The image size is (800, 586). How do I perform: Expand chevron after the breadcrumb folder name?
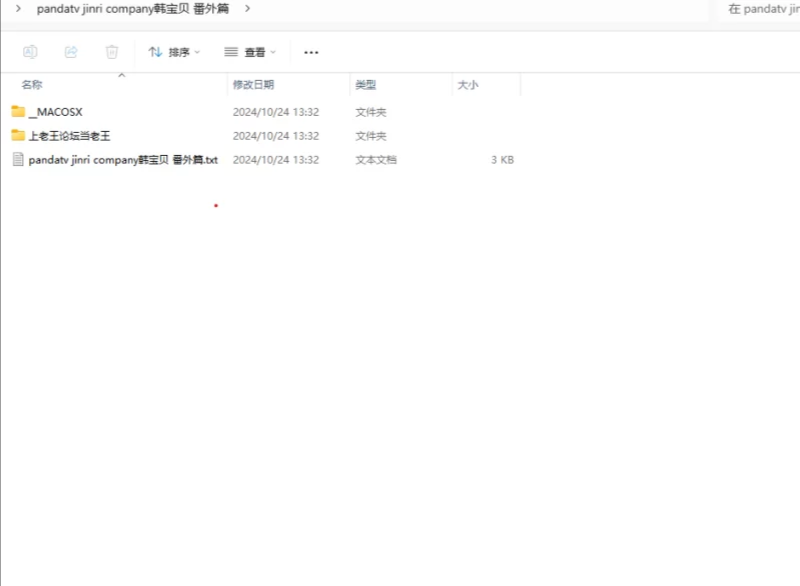click(247, 9)
